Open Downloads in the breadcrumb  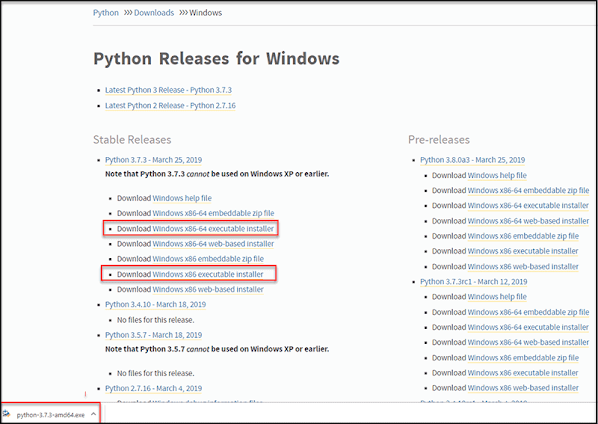(x=154, y=13)
